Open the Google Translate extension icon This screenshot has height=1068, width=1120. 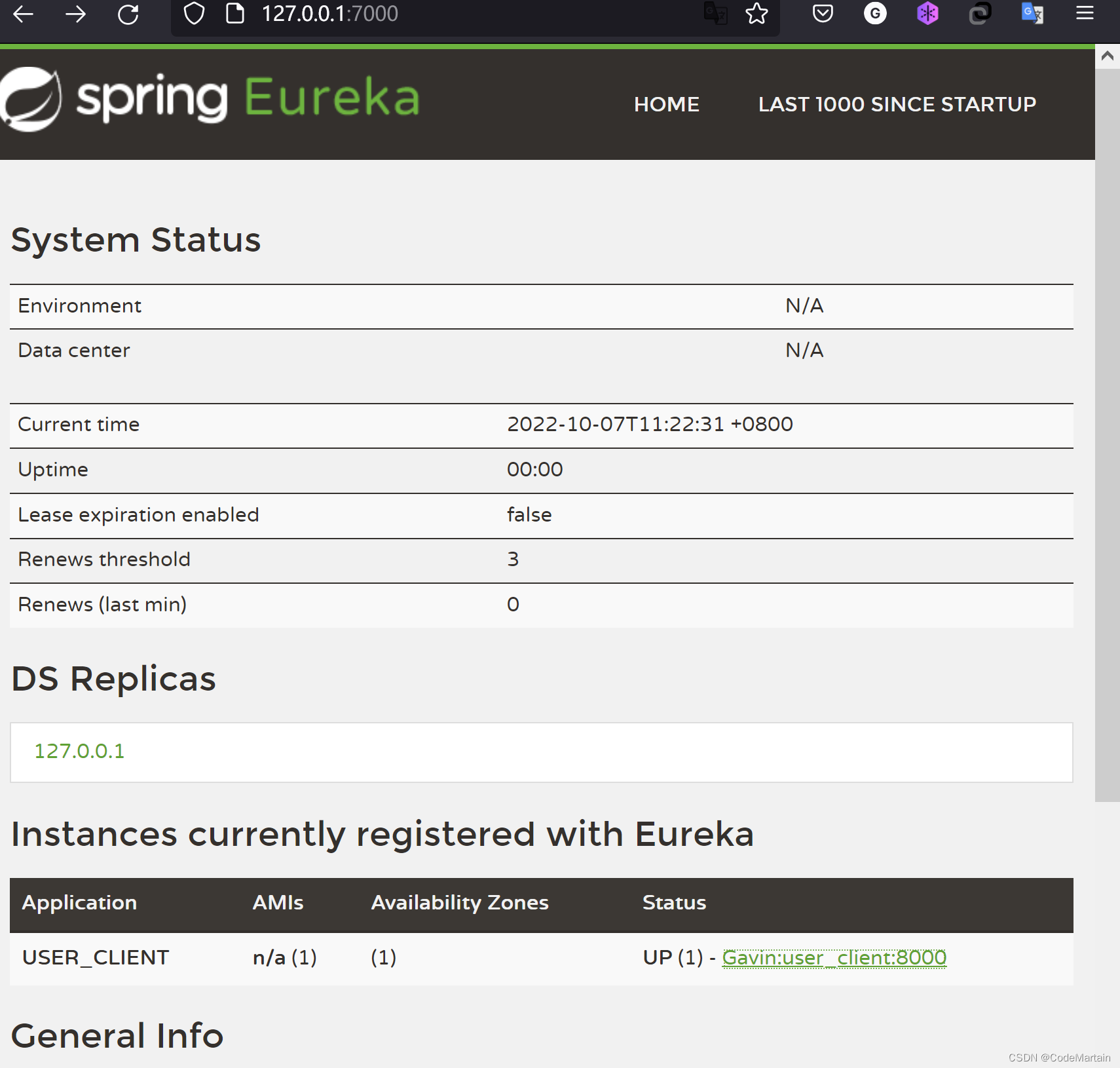tap(1032, 13)
